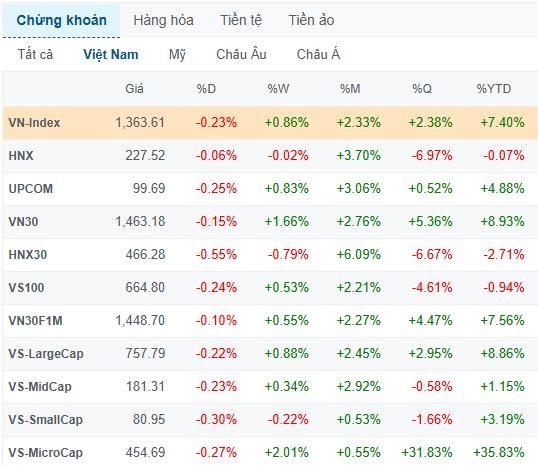
Task: Select the Tất cả filter
Action: (x=35, y=55)
